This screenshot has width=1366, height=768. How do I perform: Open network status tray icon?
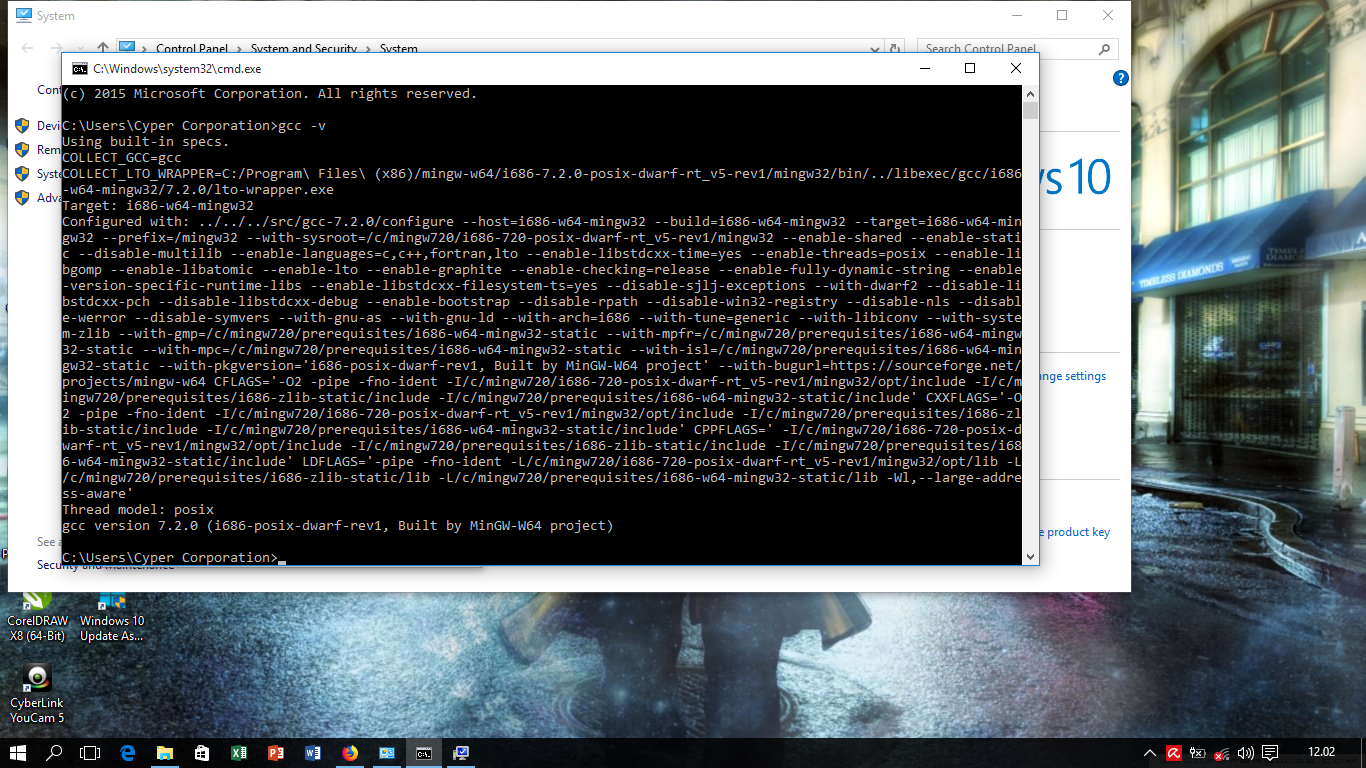pos(1222,753)
